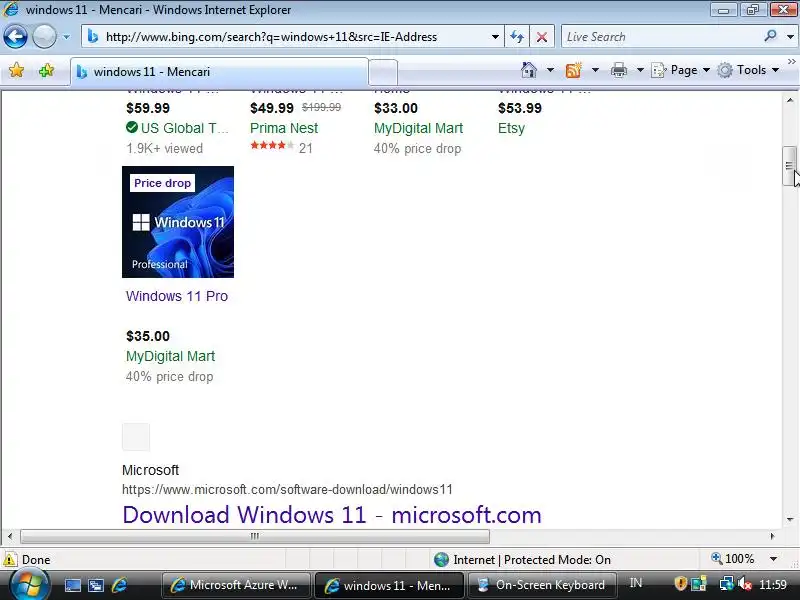Click the Live Search magnifier icon
800x600 pixels.
(x=770, y=36)
